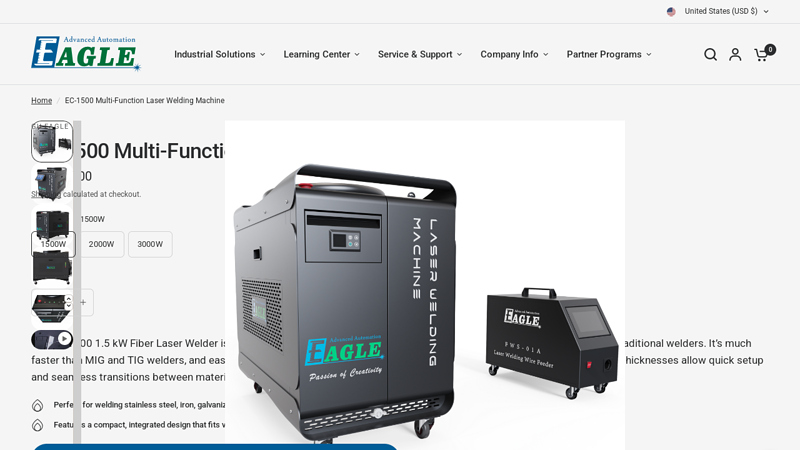Click the United States flag icon
This screenshot has height=450, width=800.
click(671, 12)
